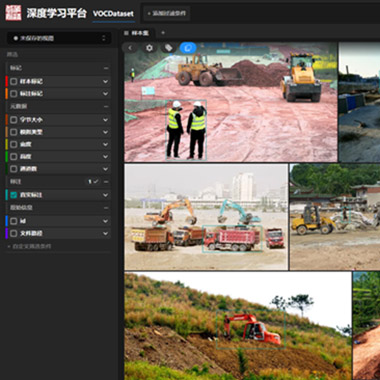Expand the 字节大小 filter chevron
The height and width of the screenshot is (380, 380).
(105, 120)
